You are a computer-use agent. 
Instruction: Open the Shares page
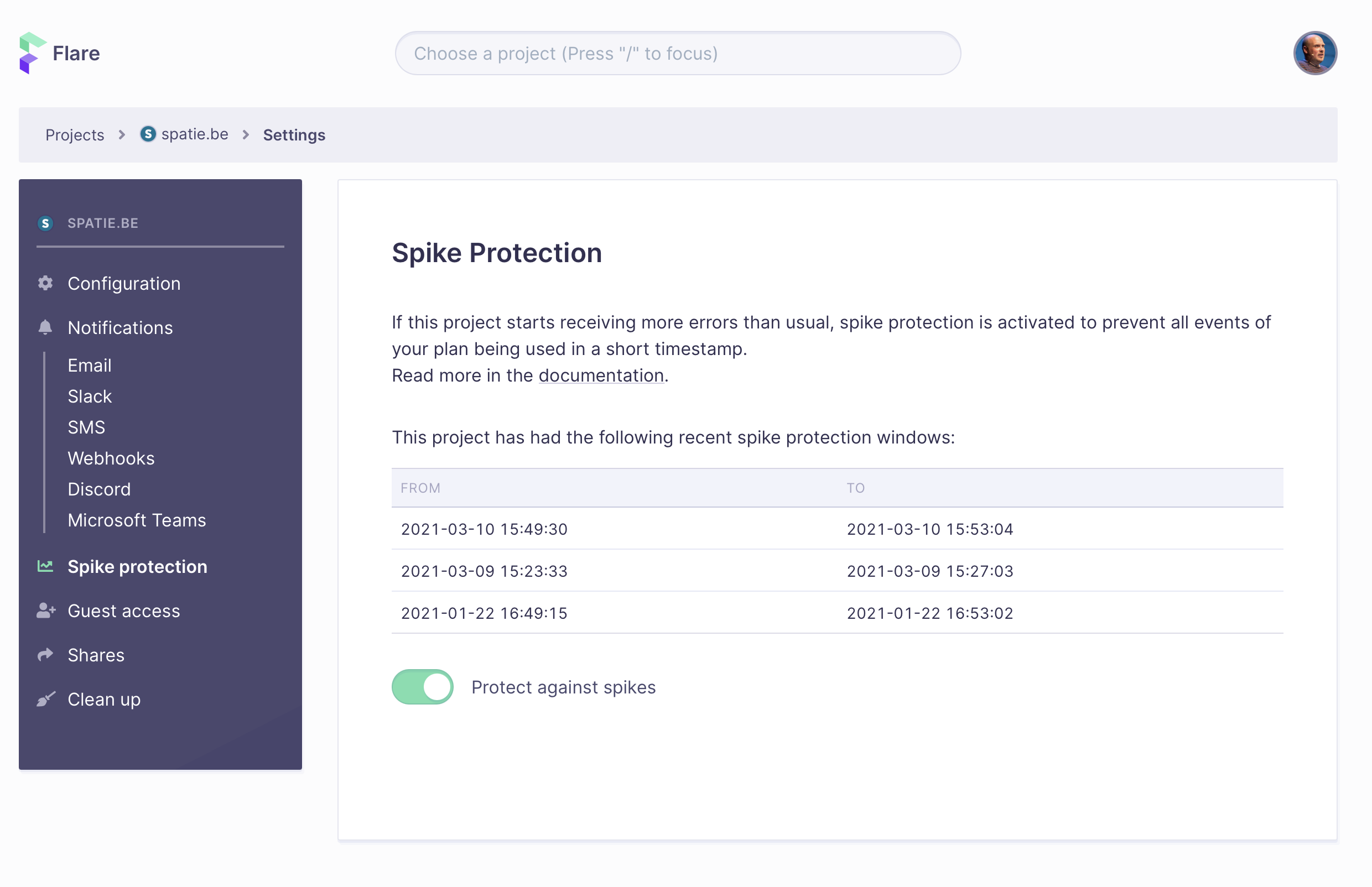click(96, 655)
